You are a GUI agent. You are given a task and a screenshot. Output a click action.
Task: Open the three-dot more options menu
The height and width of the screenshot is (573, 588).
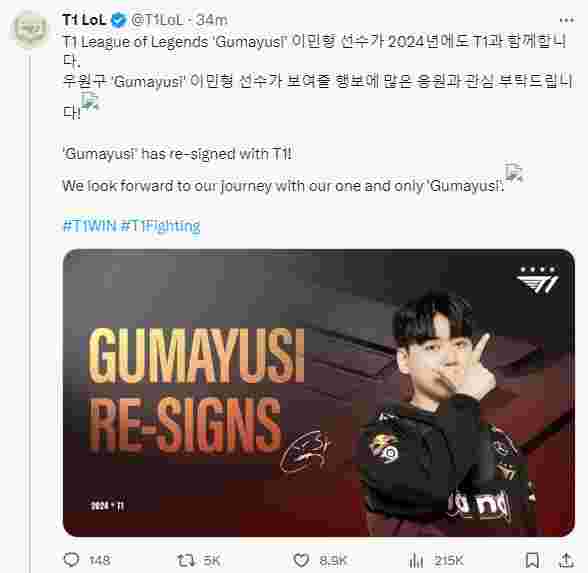pyautogui.click(x=566, y=20)
